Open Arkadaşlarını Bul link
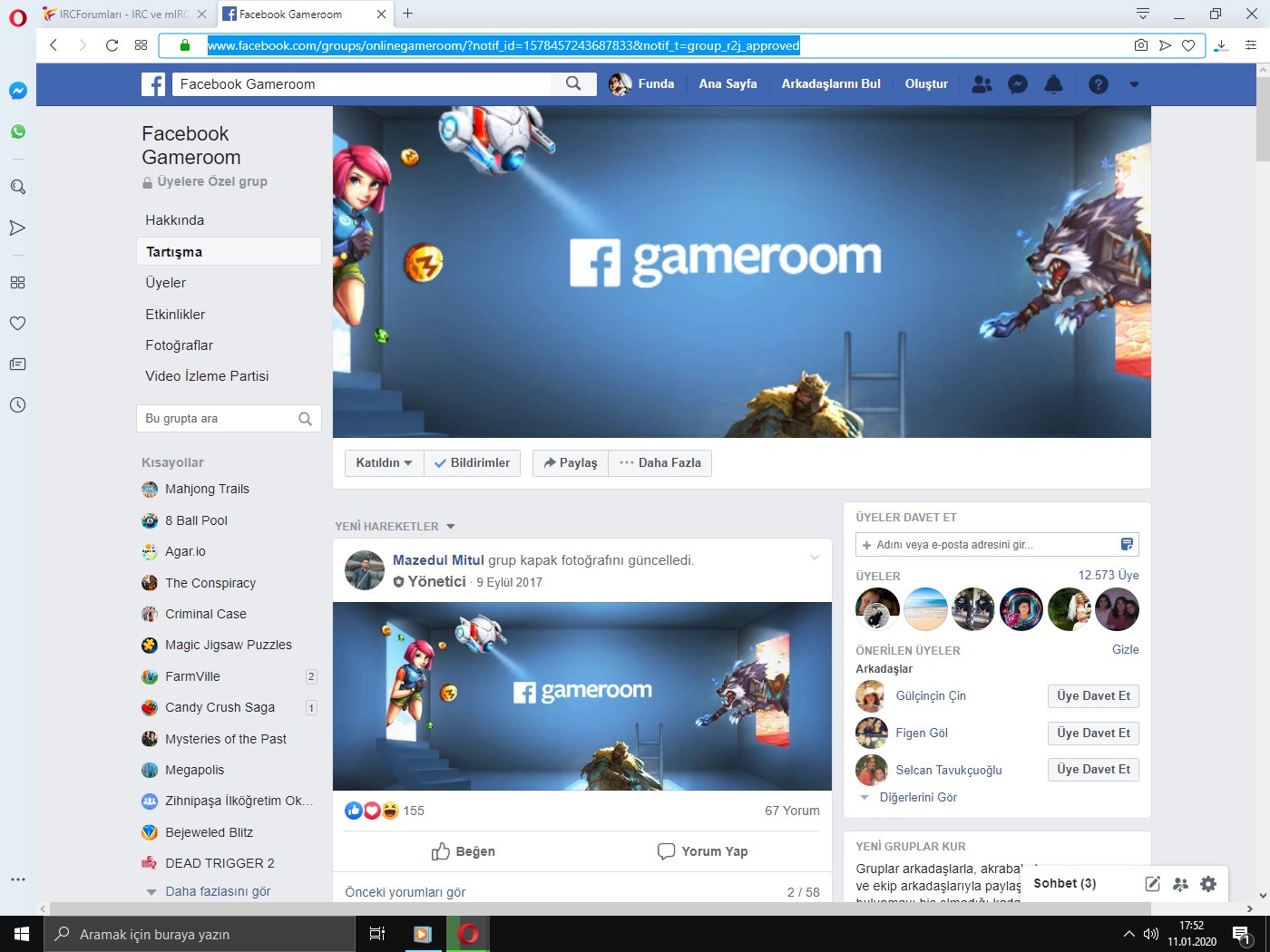This screenshot has width=1270, height=952. 831,84
